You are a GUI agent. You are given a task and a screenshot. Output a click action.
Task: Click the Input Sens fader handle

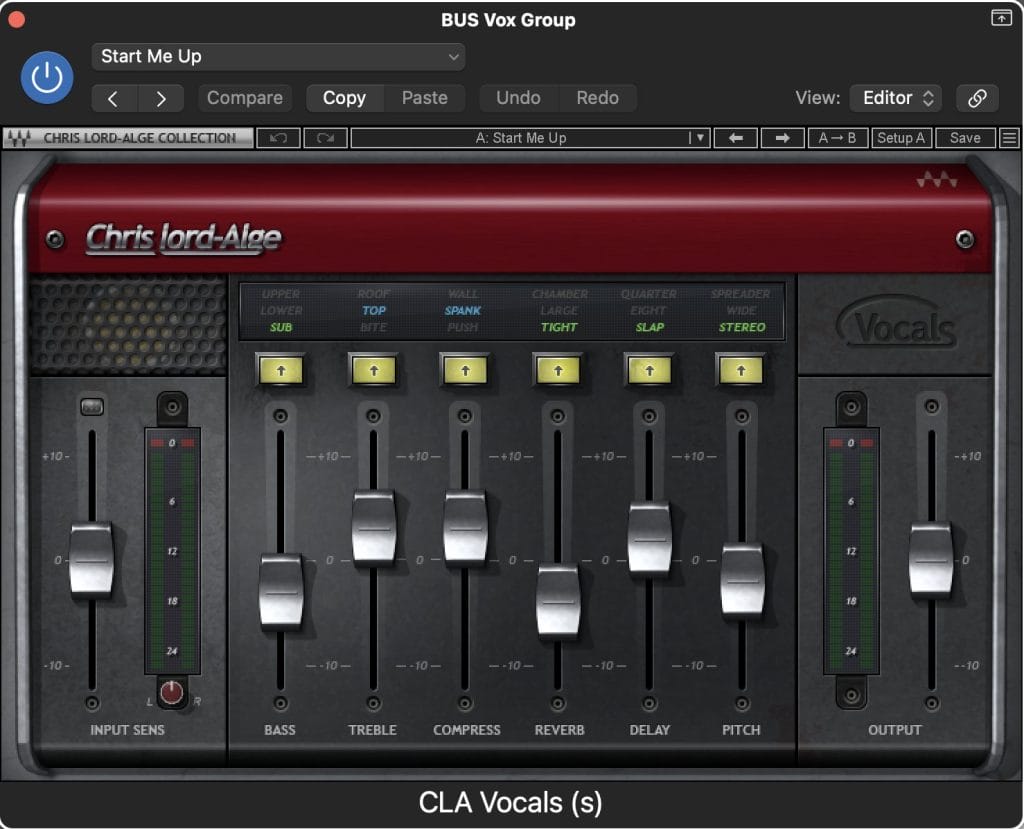(x=91, y=560)
